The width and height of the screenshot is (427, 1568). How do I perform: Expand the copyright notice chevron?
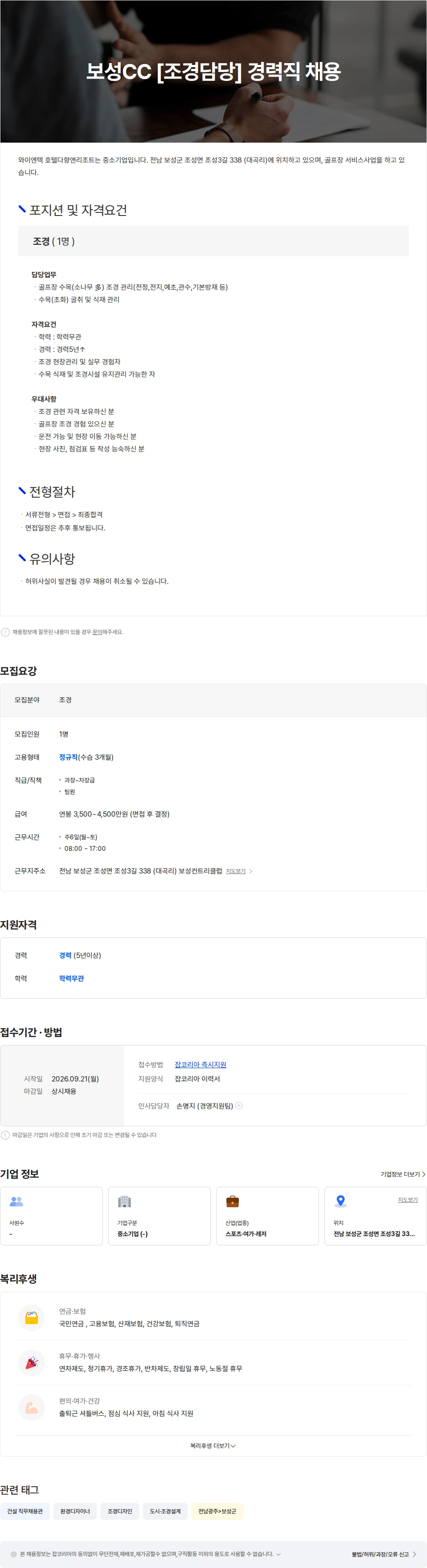click(x=278, y=1554)
